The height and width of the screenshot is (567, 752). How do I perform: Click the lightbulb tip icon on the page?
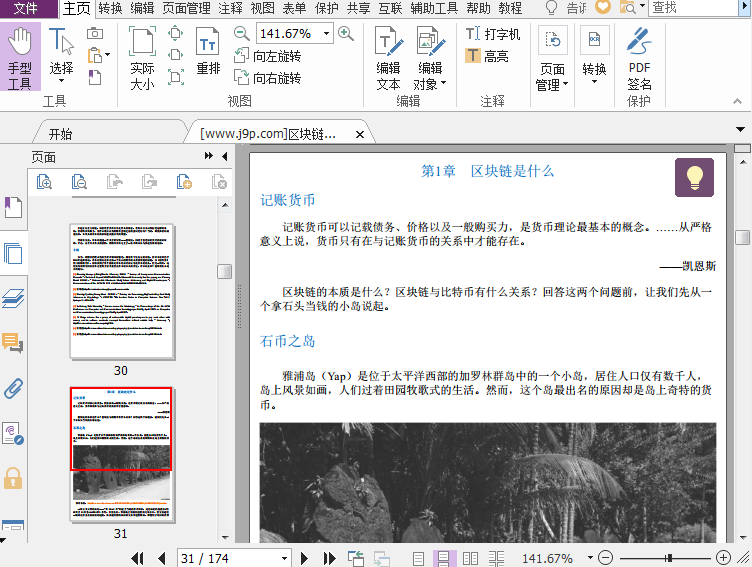click(694, 177)
